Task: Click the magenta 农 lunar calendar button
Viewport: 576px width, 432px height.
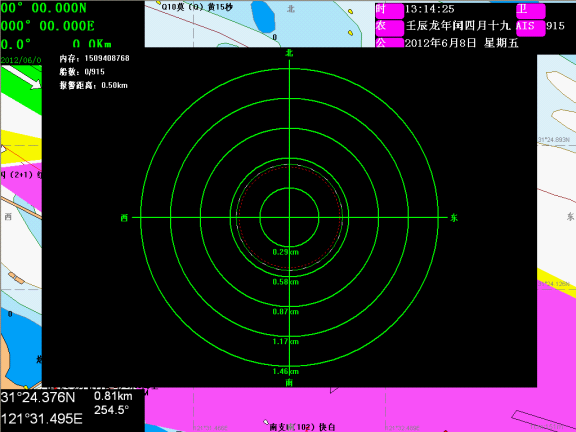Action: 389,26
